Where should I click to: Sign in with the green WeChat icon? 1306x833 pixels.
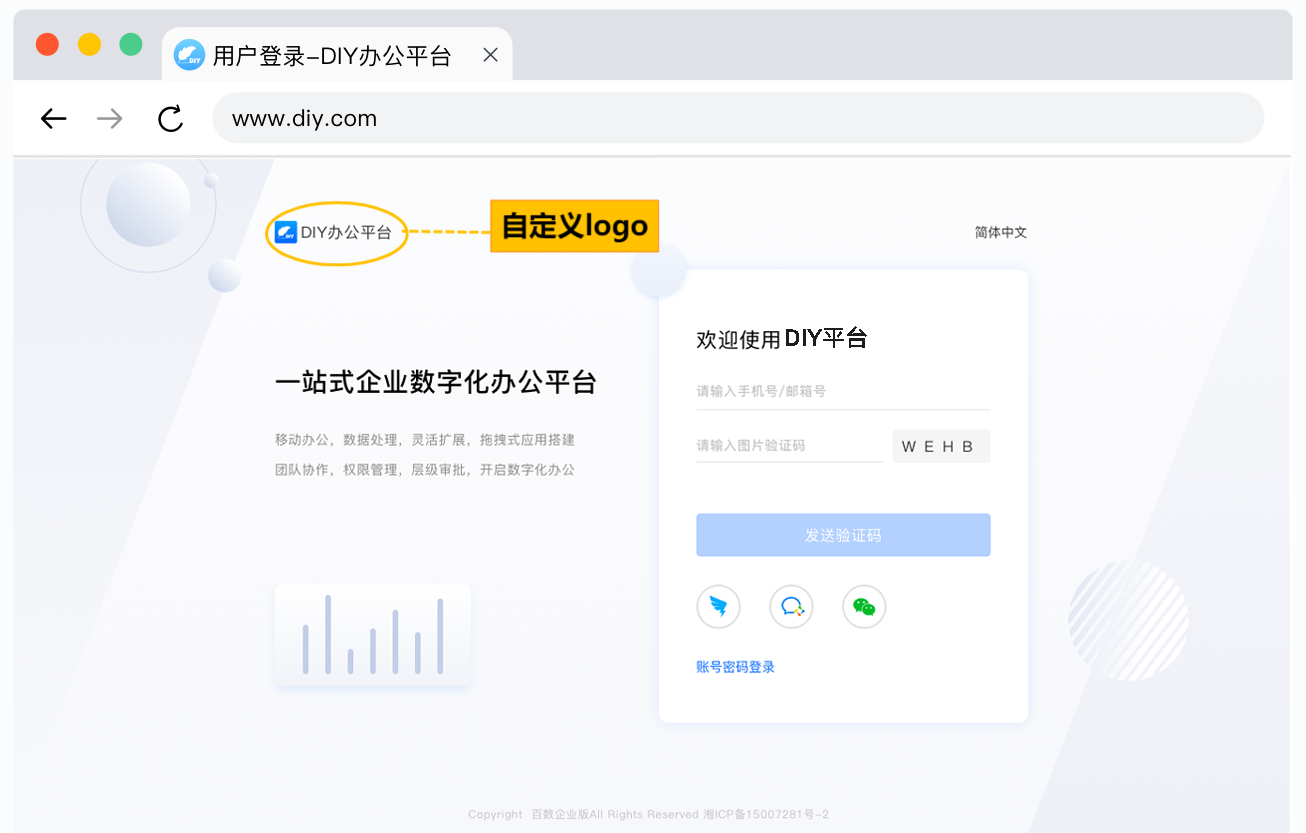(x=864, y=607)
